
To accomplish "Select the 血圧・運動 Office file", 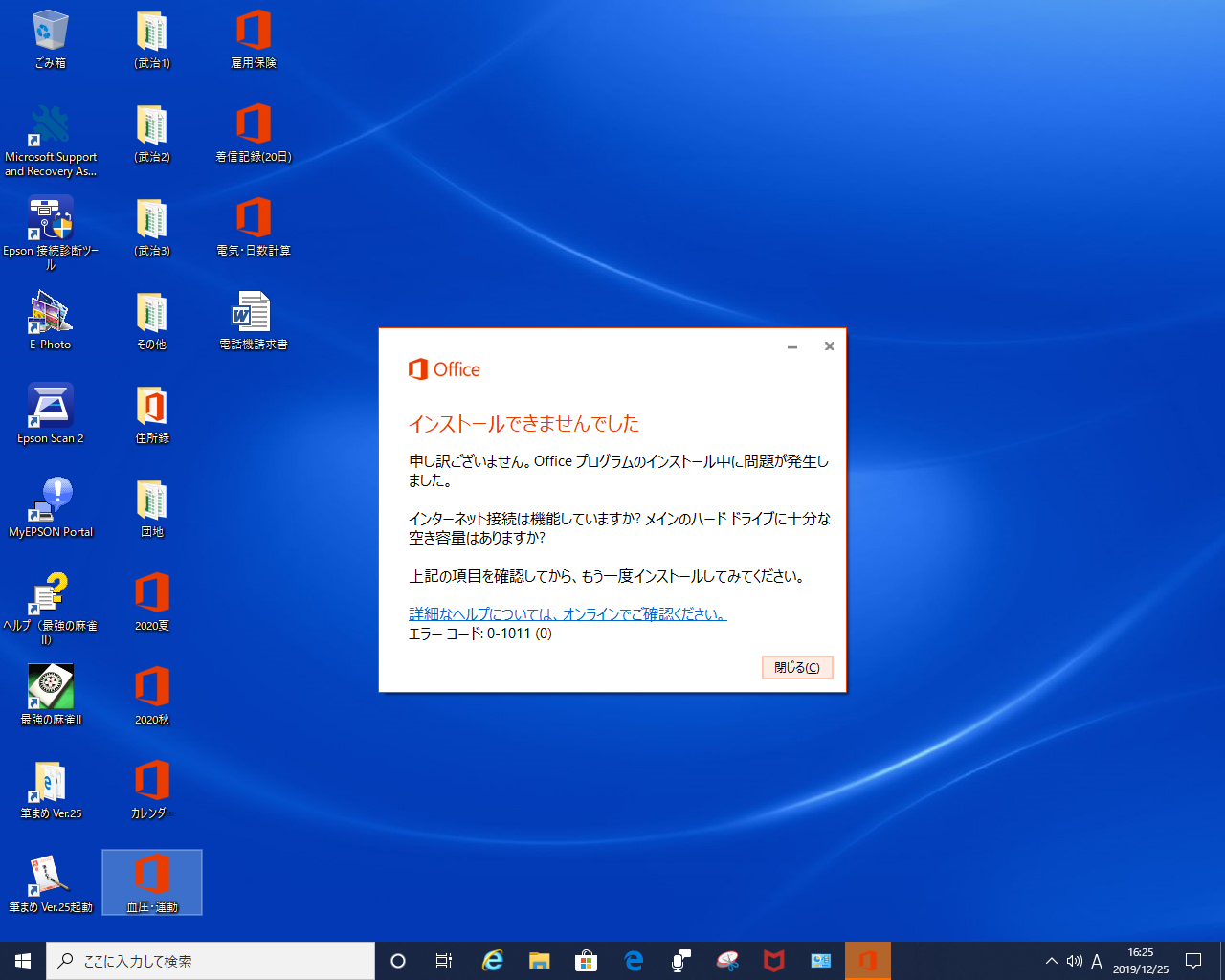I will [152, 883].
